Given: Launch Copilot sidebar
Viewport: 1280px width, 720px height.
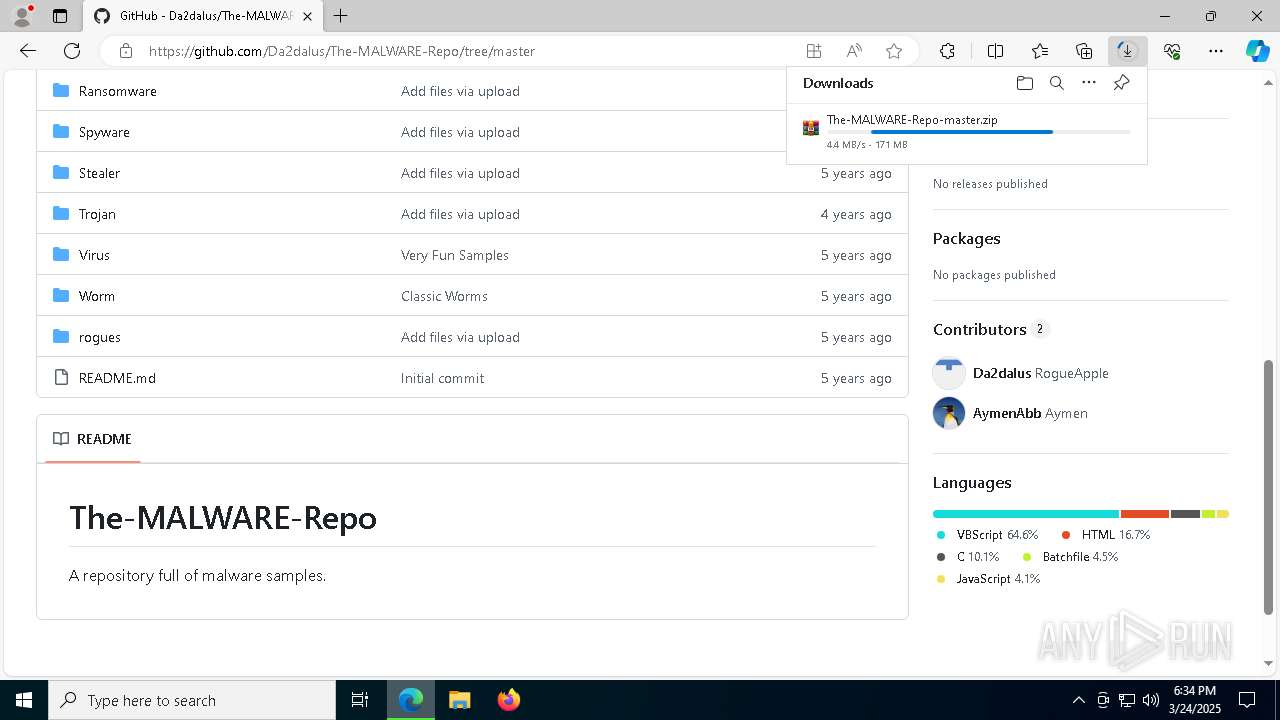Looking at the screenshot, I should coord(1257,51).
